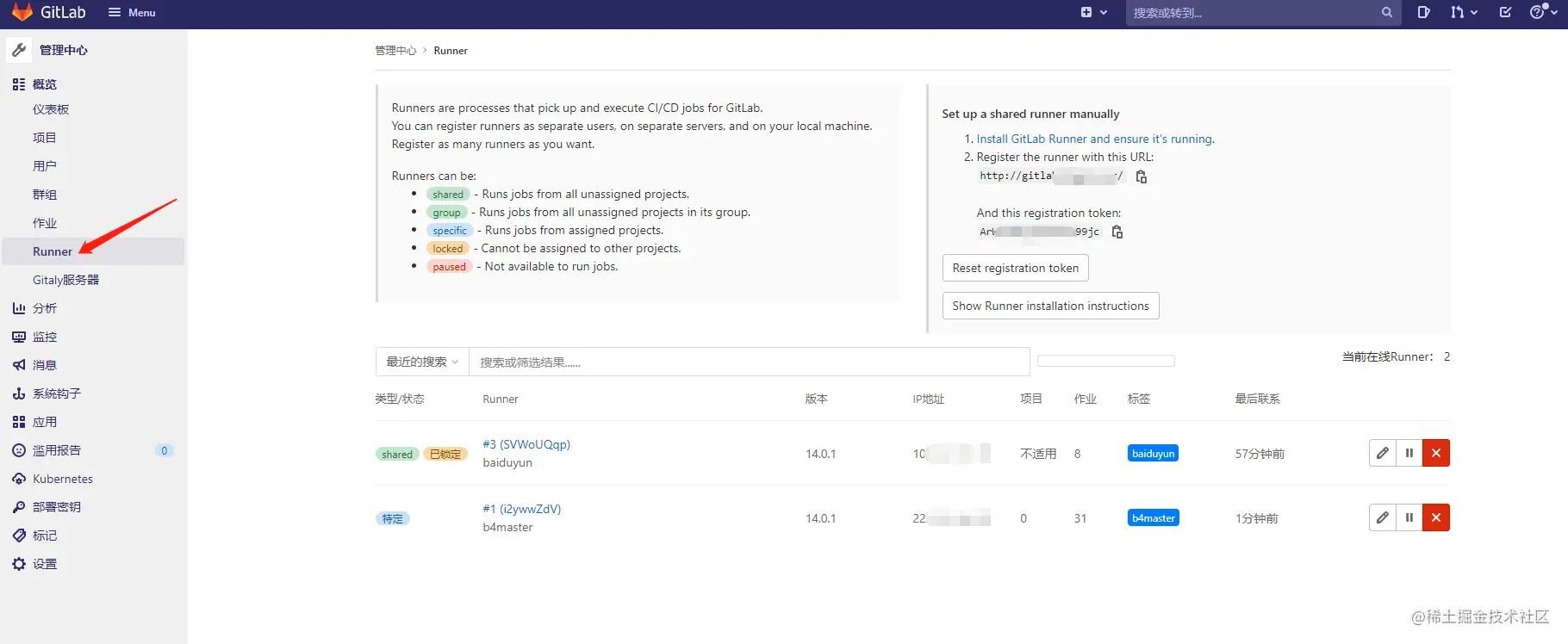Image resolution: width=1568 pixels, height=644 pixels.
Task: Click Reset registration token button
Action: [1016, 268]
